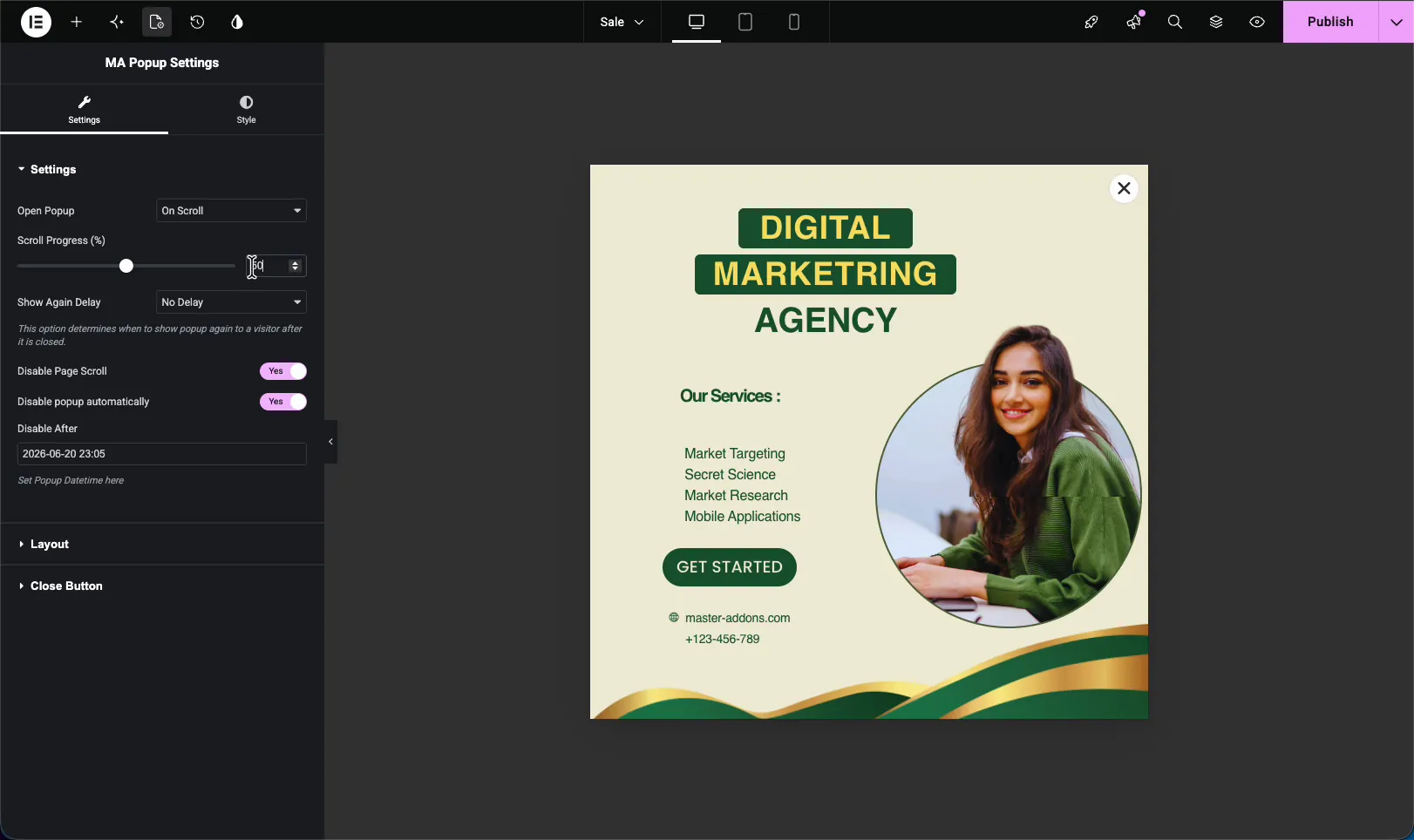The height and width of the screenshot is (840, 1414).
Task: Open the Finder search icon
Action: 1175,22
